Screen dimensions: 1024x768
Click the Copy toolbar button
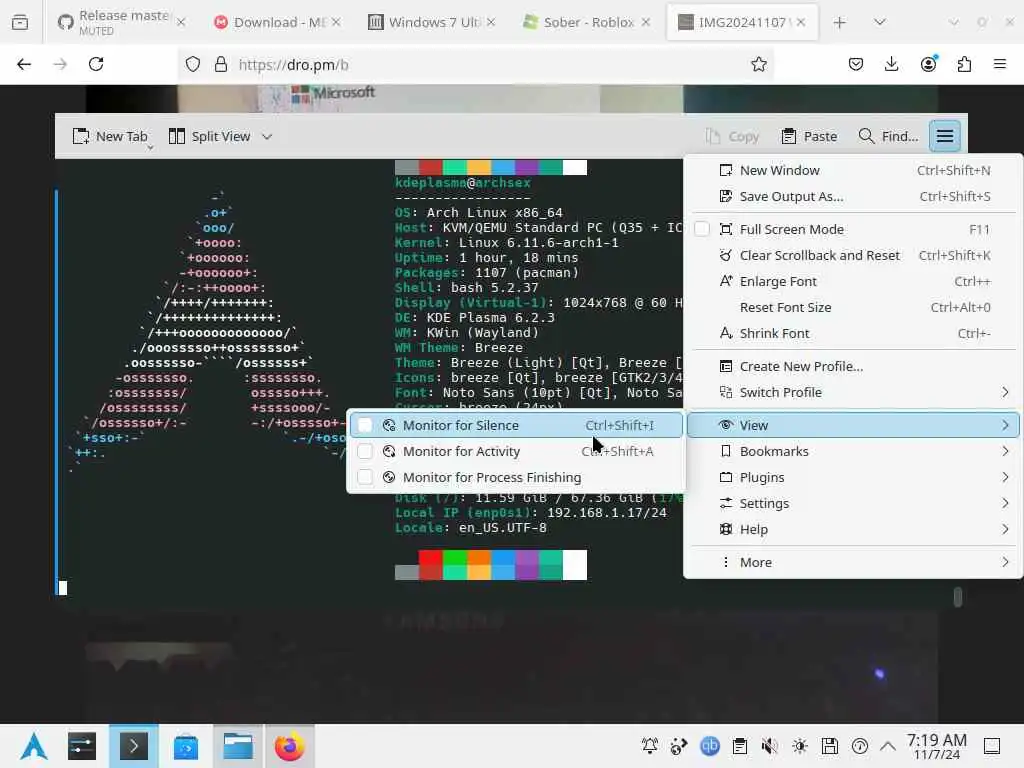[x=733, y=136]
